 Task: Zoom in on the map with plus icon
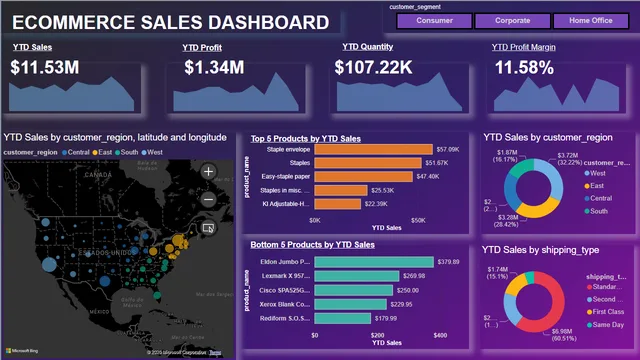(x=209, y=171)
